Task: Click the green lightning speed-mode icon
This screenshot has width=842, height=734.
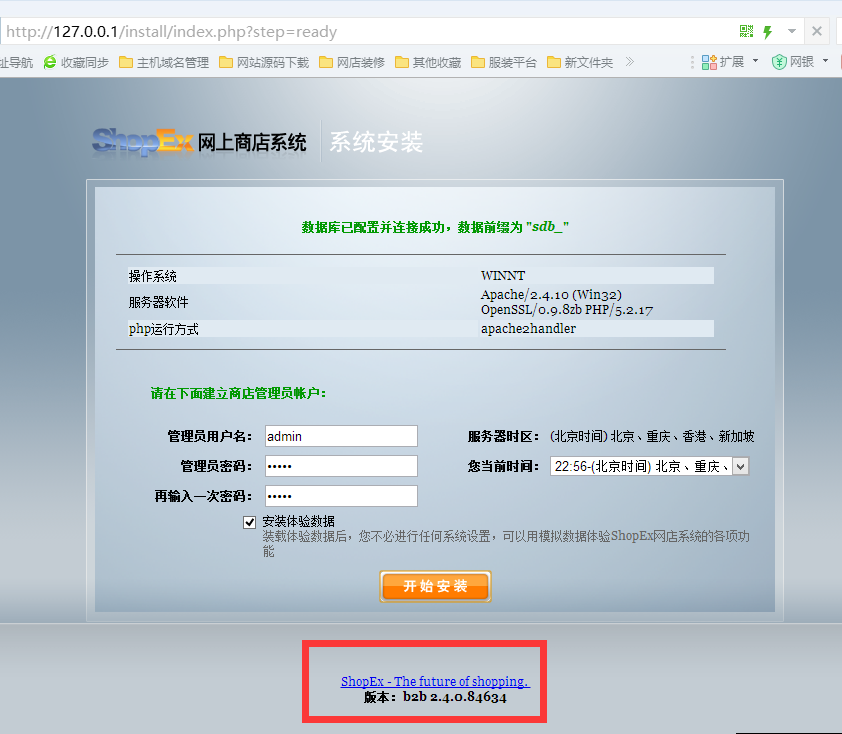Action: (x=768, y=32)
